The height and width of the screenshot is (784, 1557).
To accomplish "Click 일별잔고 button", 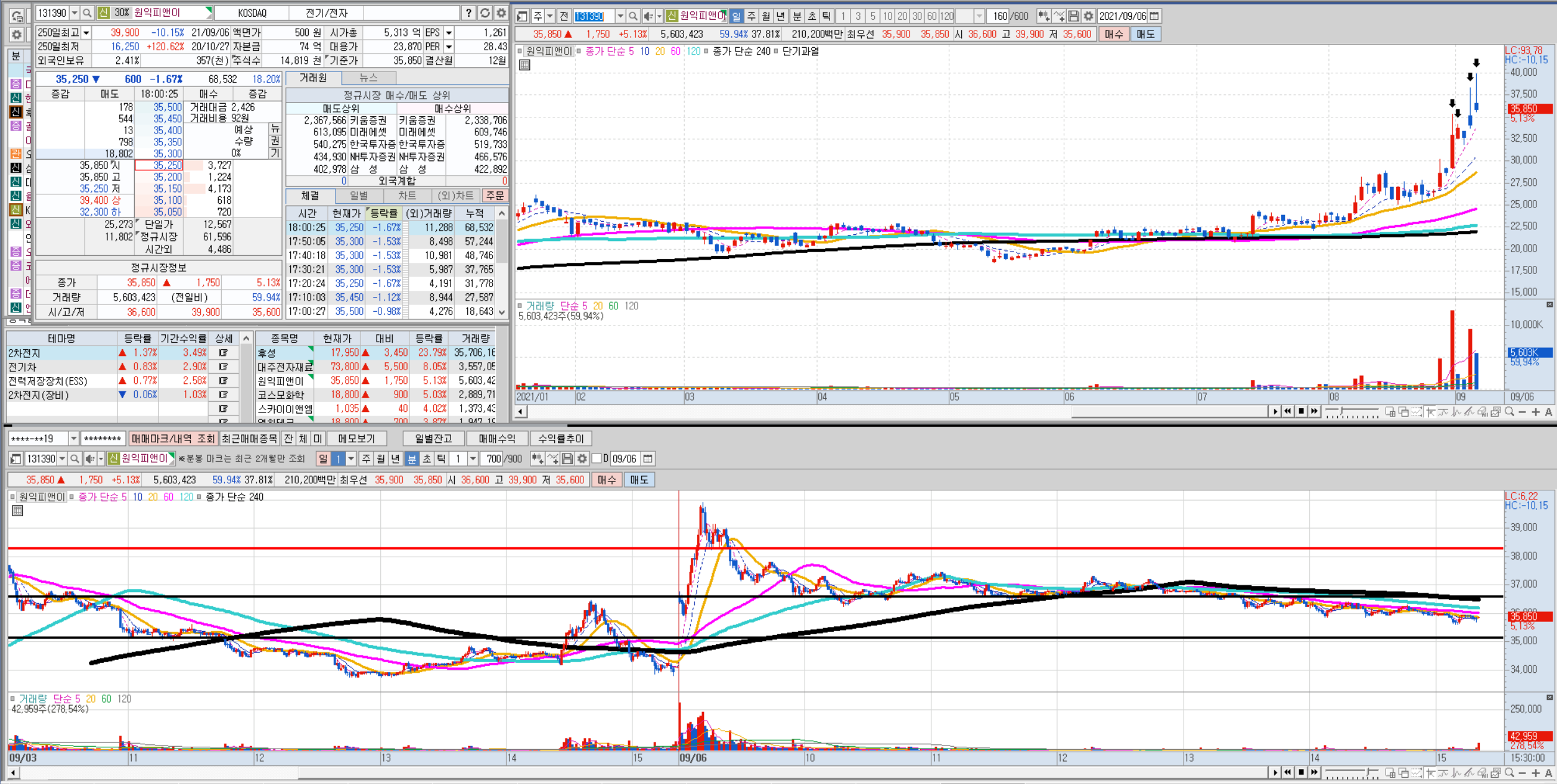I will 434,439.
